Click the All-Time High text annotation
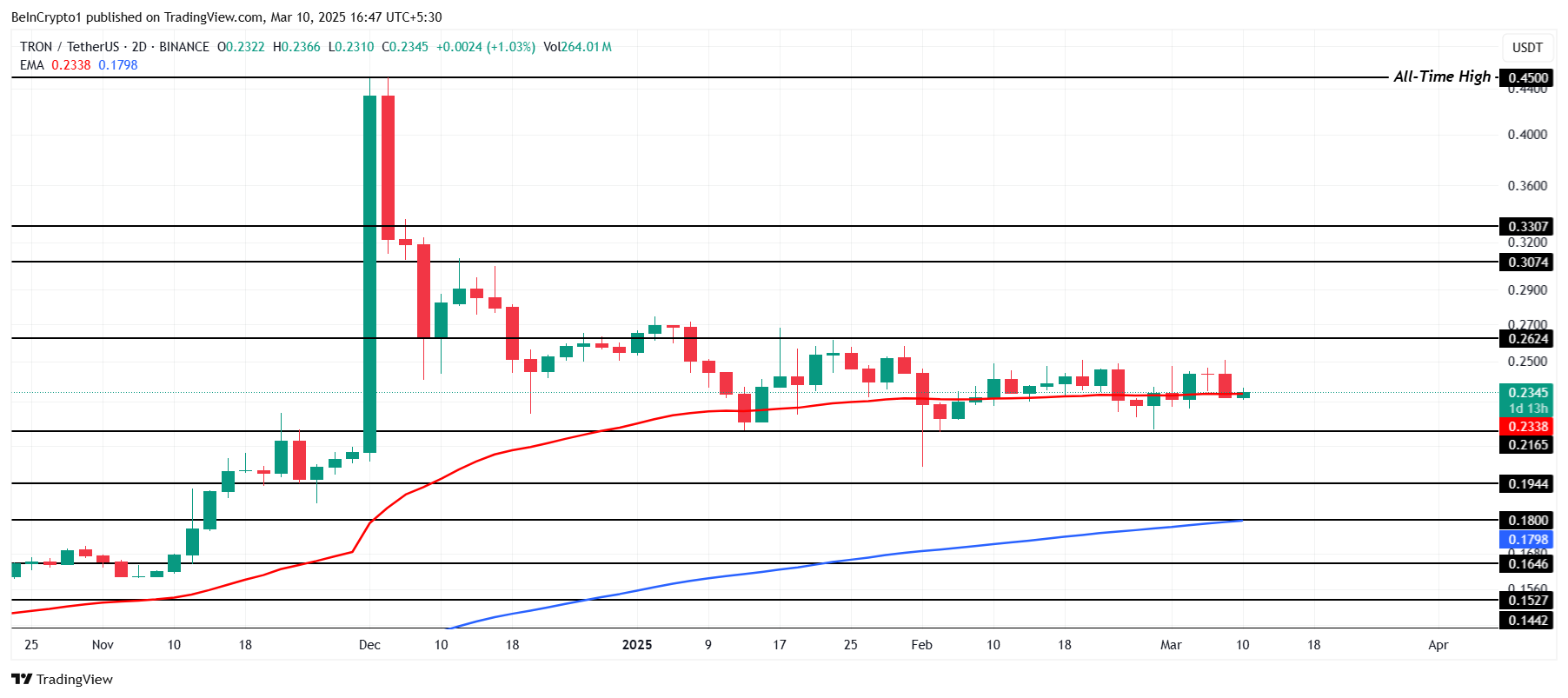Screen dimensions: 1568x698 point(1441,76)
